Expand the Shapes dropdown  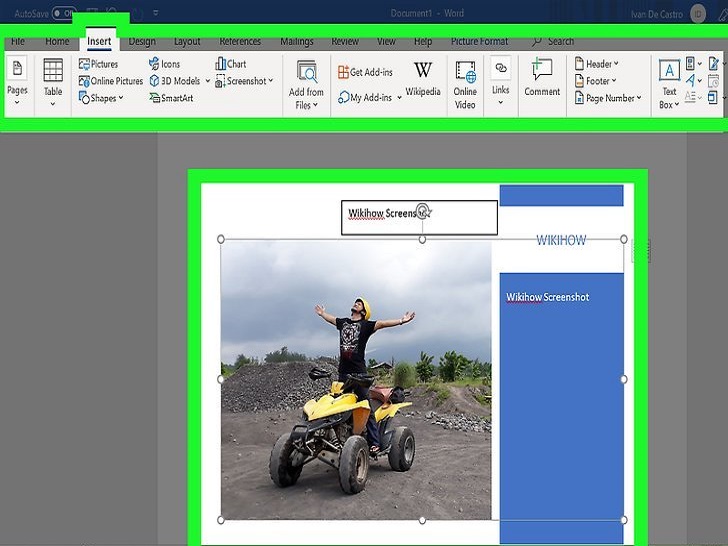pos(101,98)
